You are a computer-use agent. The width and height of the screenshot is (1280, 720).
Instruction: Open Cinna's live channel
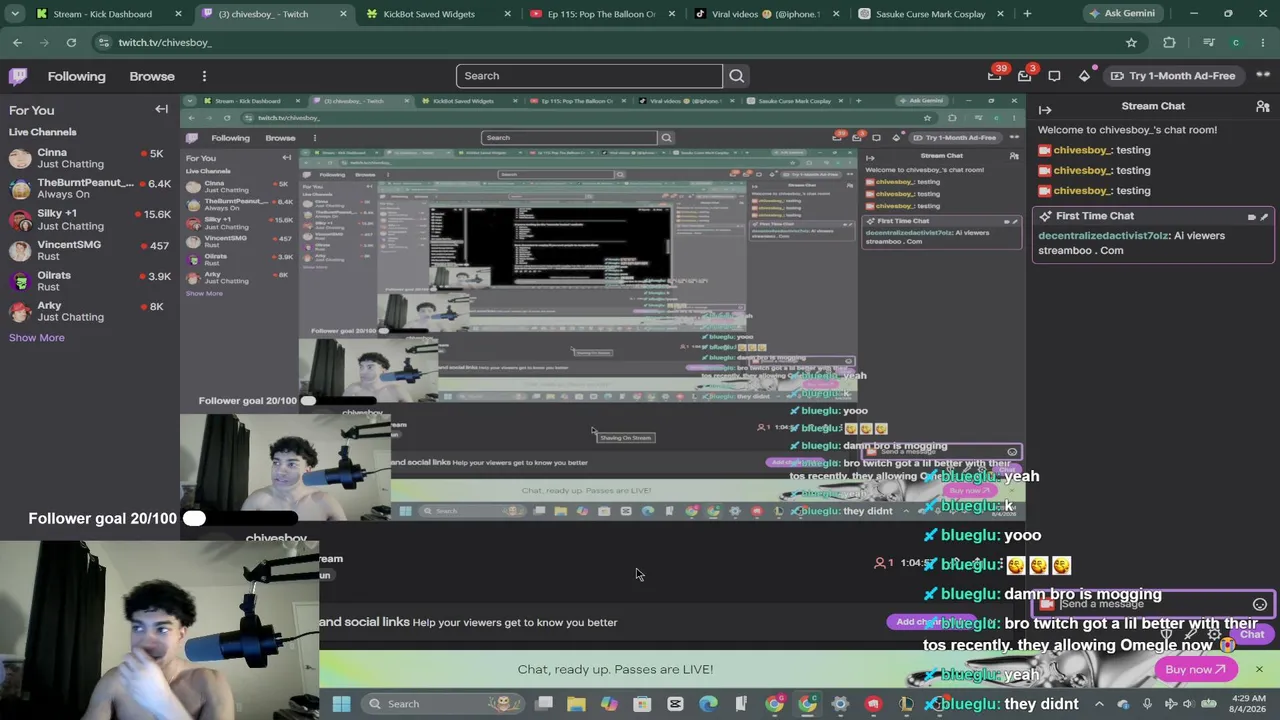coord(89,158)
